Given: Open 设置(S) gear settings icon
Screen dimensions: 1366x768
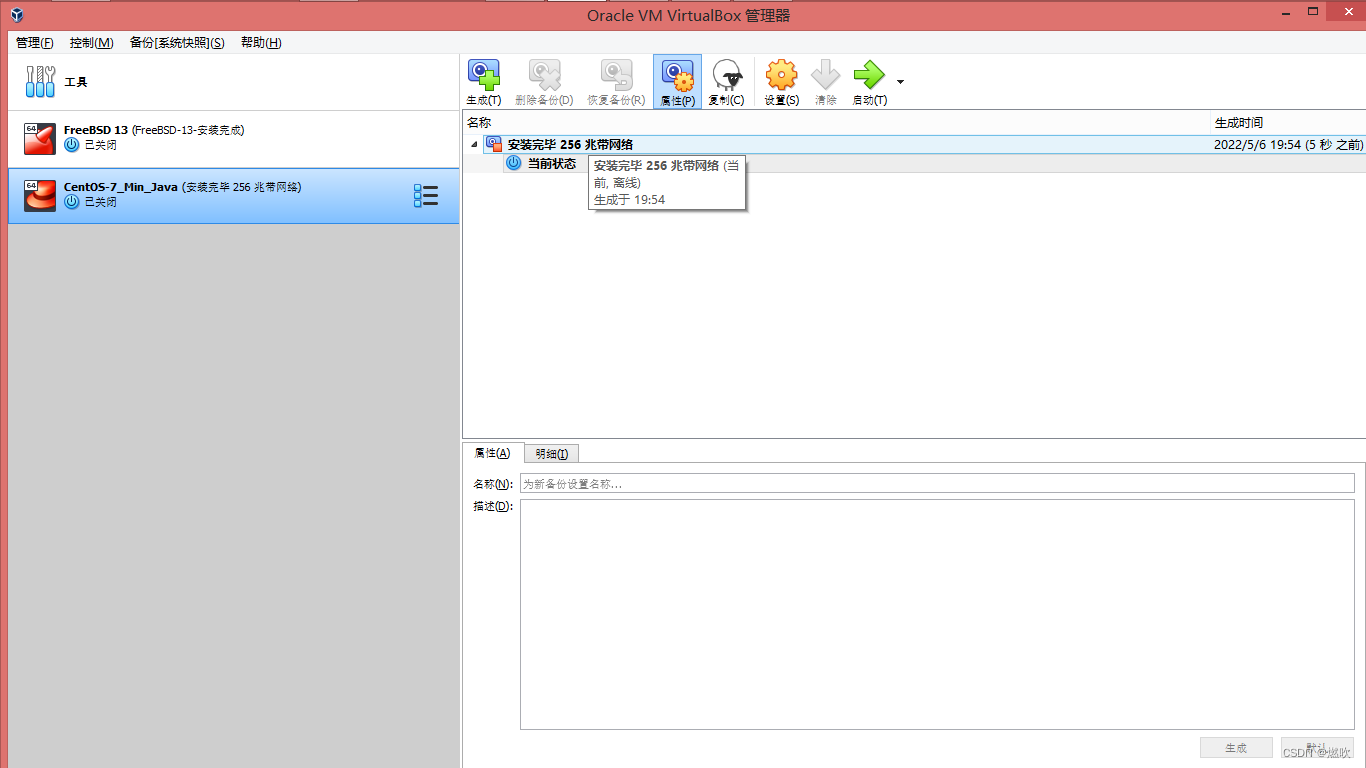Looking at the screenshot, I should click(x=781, y=76).
